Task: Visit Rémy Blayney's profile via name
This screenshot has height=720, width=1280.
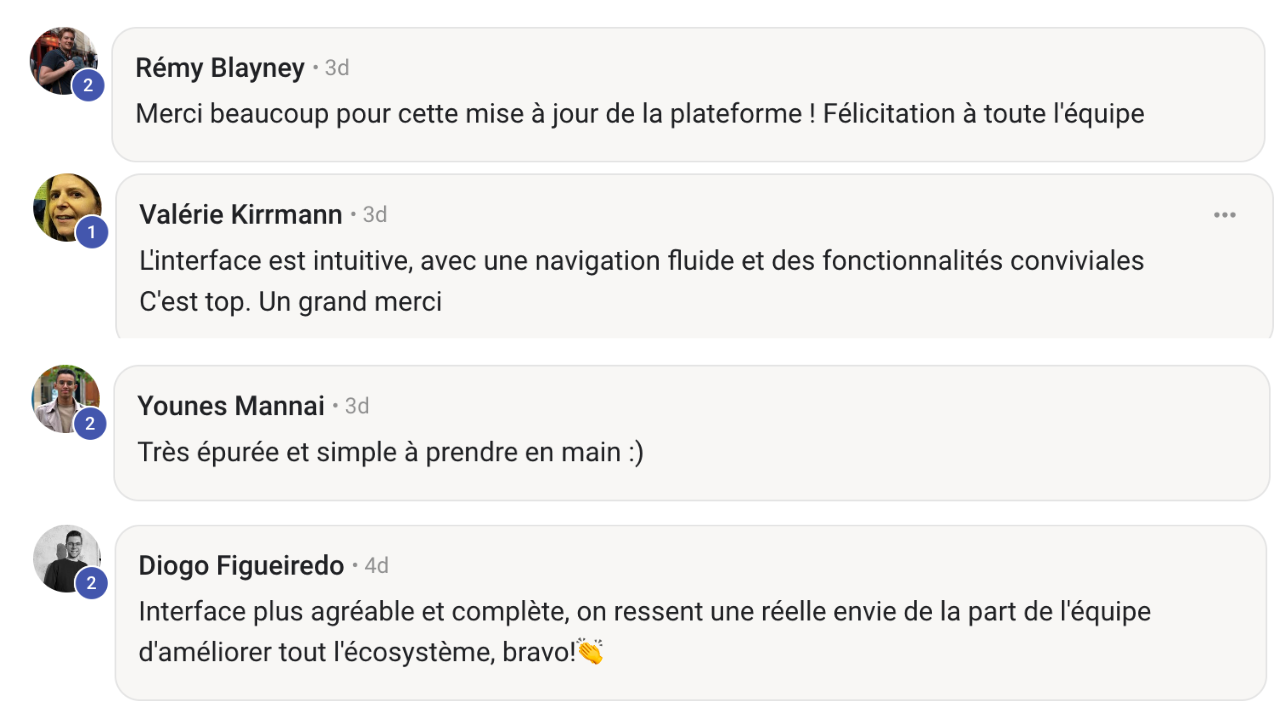Action: [220, 68]
